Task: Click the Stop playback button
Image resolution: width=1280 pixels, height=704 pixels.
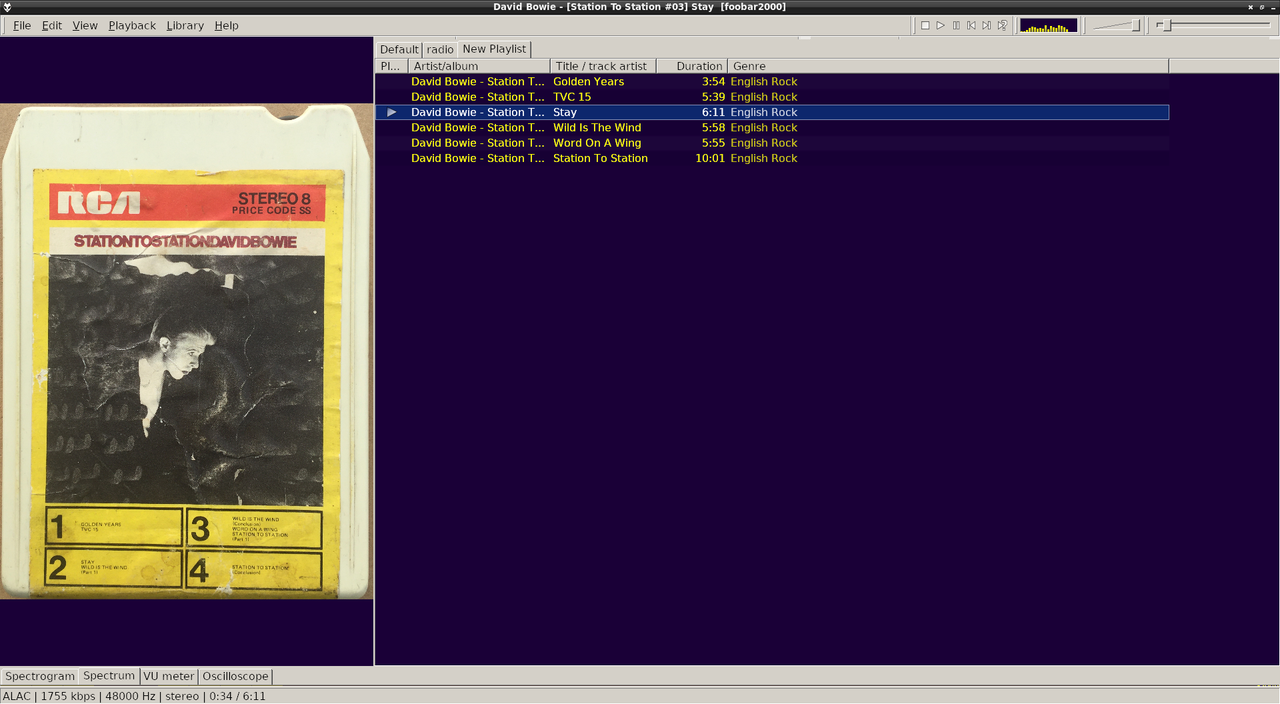Action: tap(925, 25)
